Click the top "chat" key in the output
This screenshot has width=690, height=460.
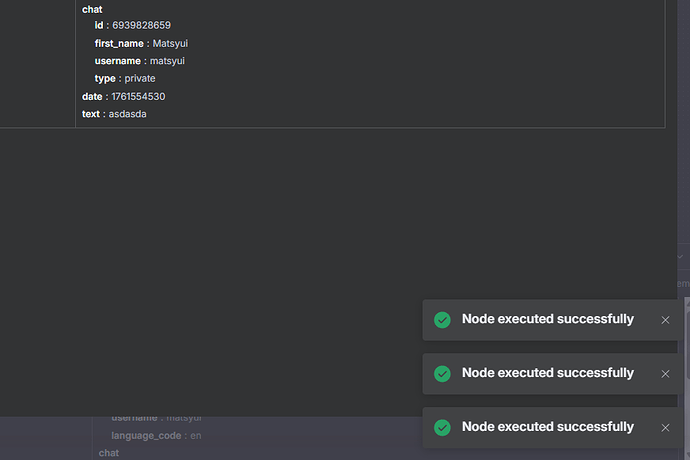point(92,9)
